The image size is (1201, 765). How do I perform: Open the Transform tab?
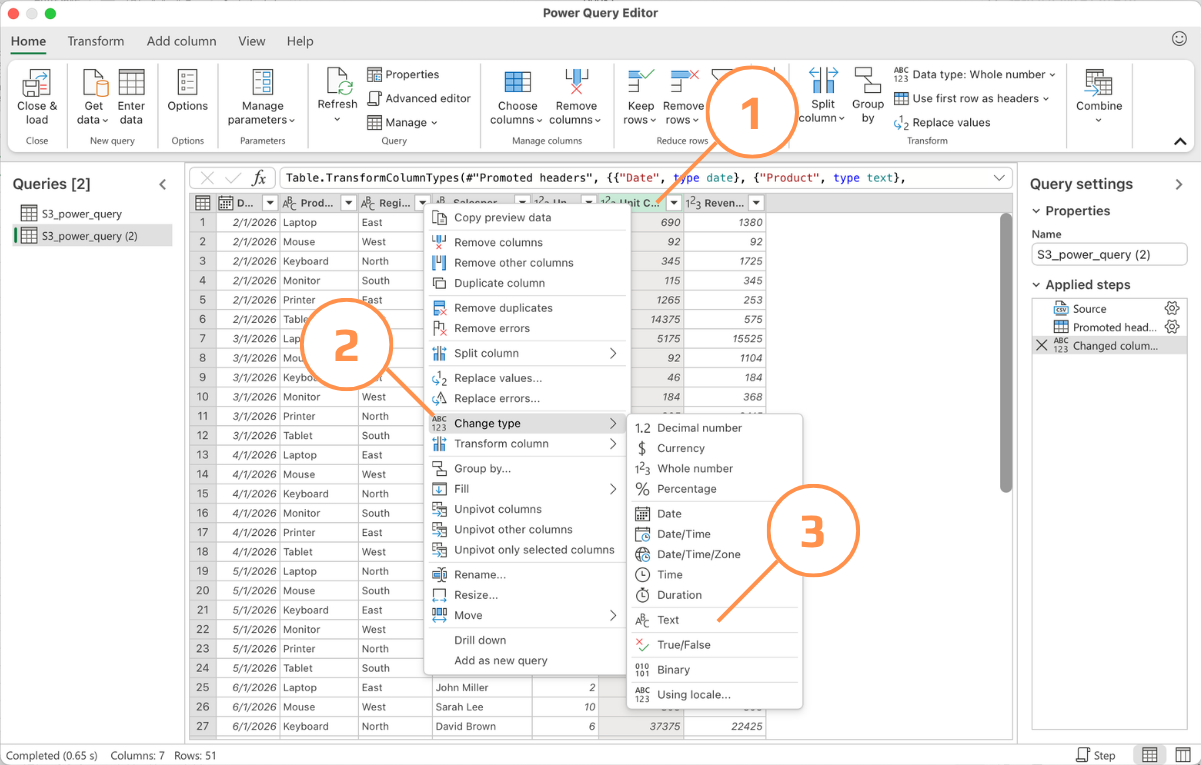pyautogui.click(x=96, y=41)
